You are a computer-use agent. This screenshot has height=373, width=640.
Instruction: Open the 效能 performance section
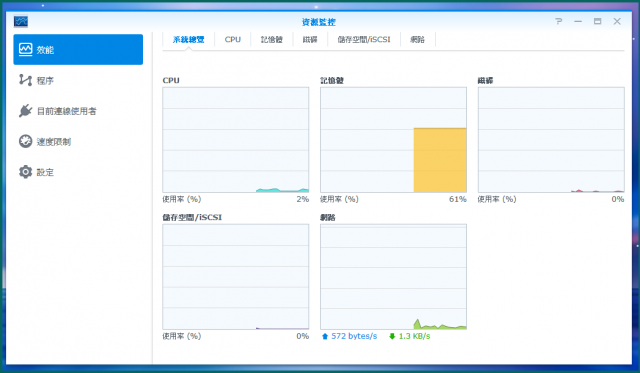coord(78,49)
